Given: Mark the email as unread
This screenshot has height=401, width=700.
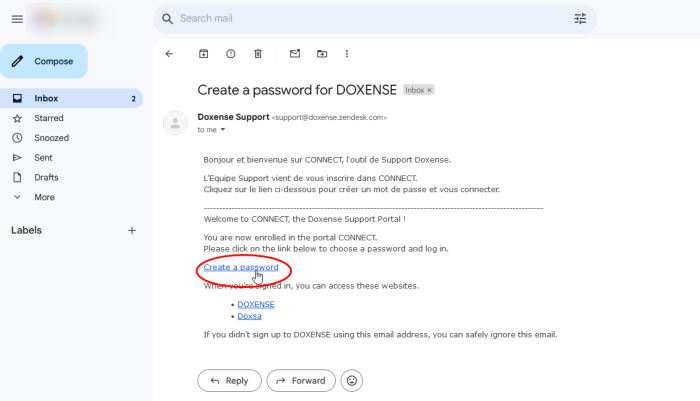Looking at the screenshot, I should pyautogui.click(x=295, y=53).
